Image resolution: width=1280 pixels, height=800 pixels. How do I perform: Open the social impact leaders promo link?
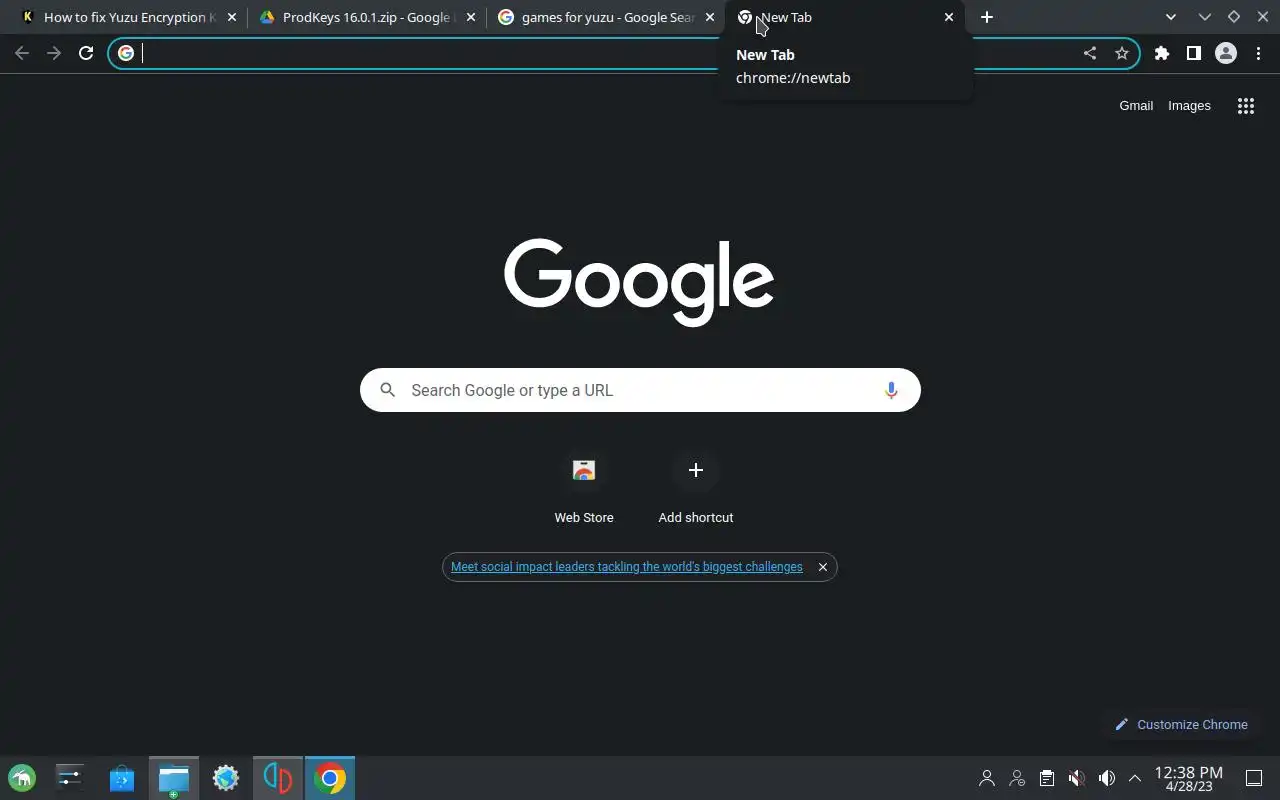tap(627, 567)
